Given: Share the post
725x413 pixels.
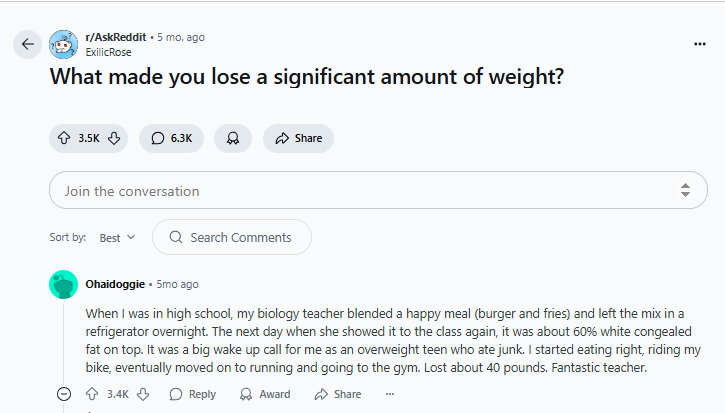Looking at the screenshot, I should point(298,138).
